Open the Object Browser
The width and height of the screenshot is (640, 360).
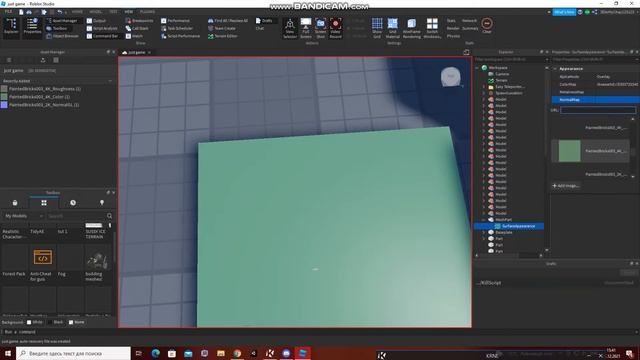tap(62, 36)
